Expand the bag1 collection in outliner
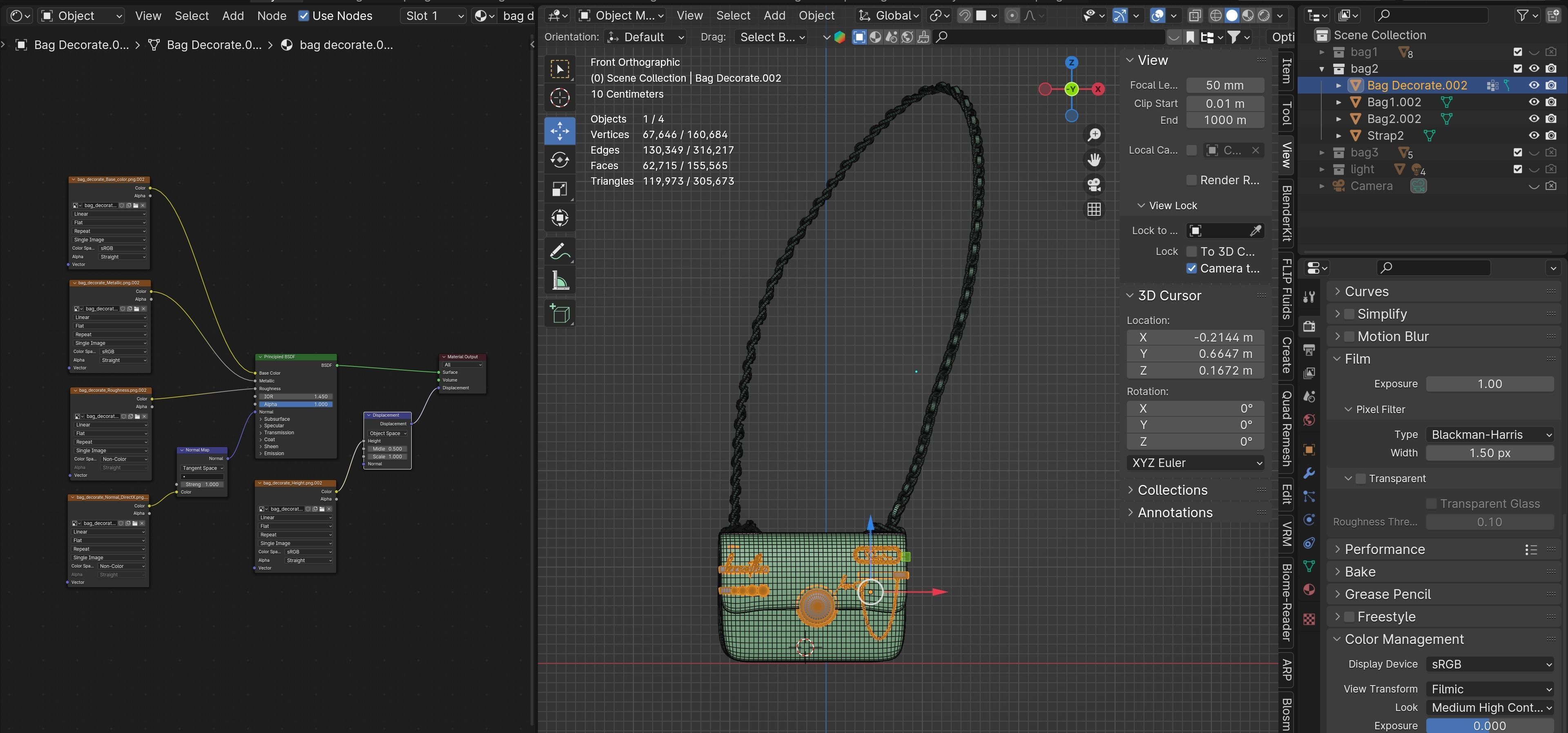This screenshot has height=733, width=1568. pyautogui.click(x=1321, y=52)
